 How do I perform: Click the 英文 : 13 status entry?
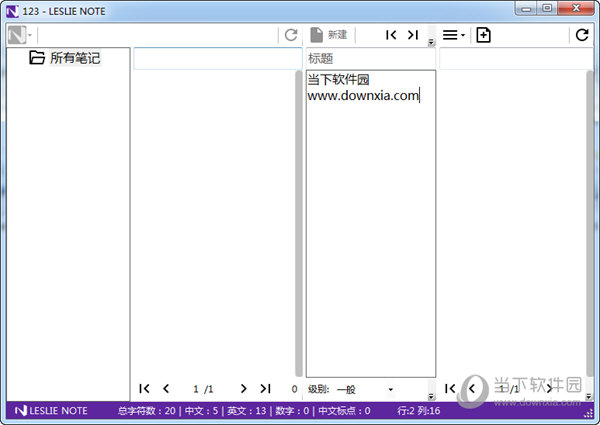246,411
